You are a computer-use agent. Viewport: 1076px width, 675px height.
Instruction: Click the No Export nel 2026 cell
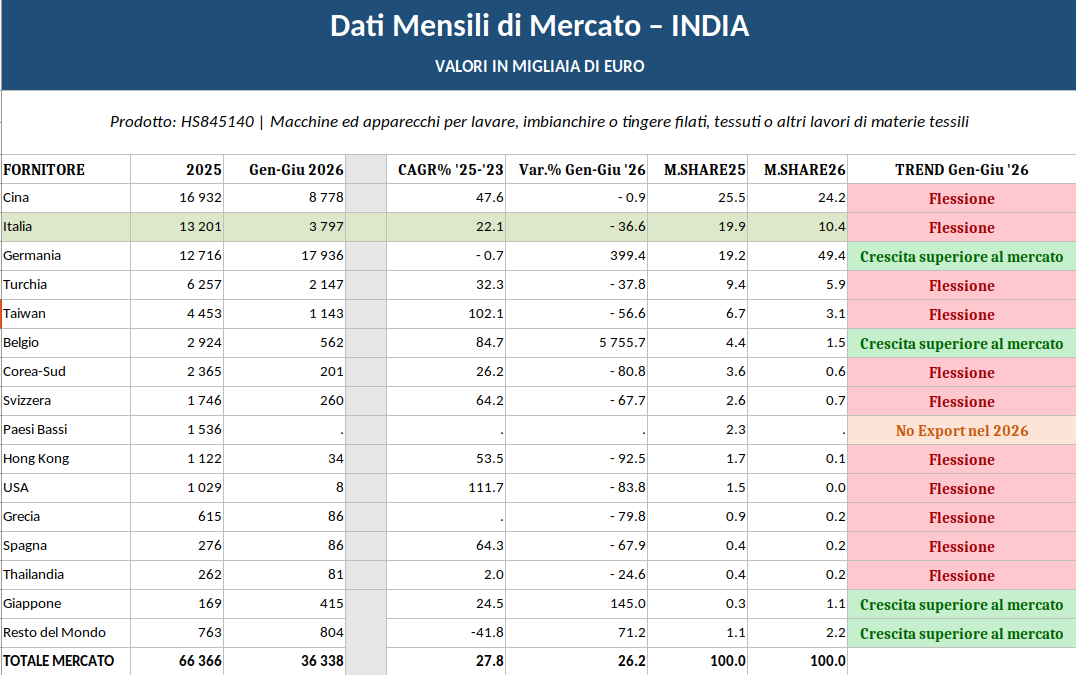click(961, 430)
